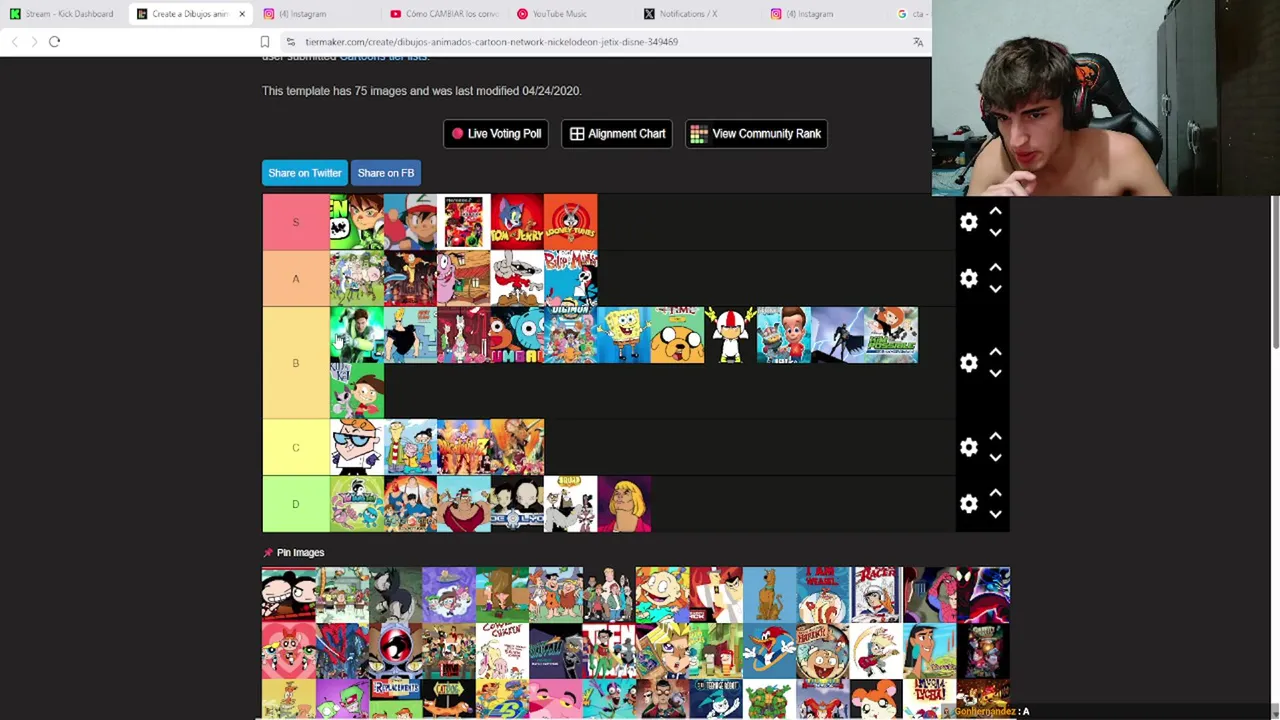The width and height of the screenshot is (1280, 720).
Task: Select Pucca image in unranked pool
Action: [289, 594]
